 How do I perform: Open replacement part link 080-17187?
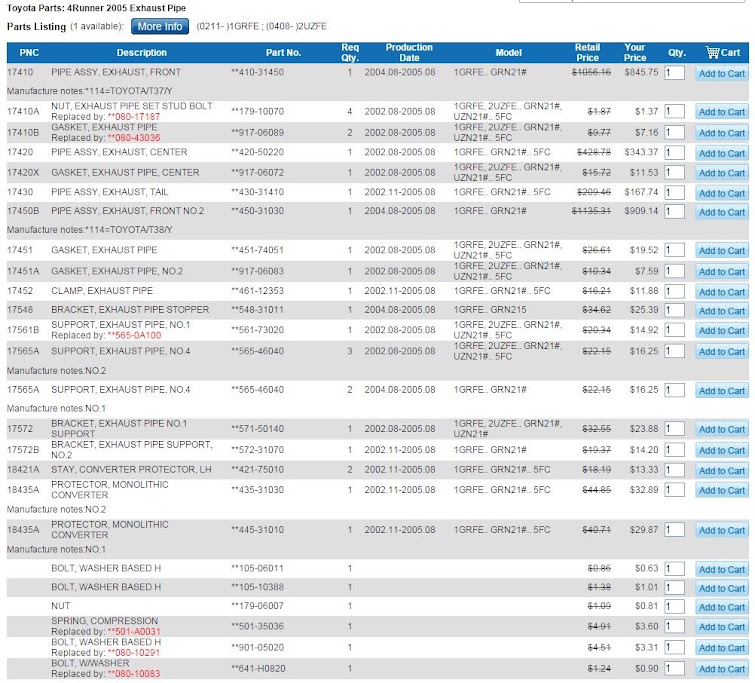[x=134, y=117]
